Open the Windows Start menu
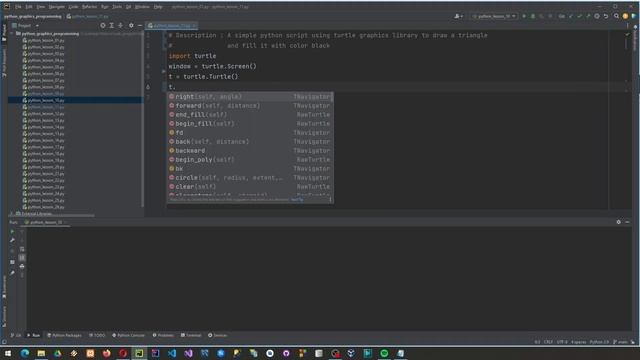This screenshot has height=360, width=640. coord(8,353)
